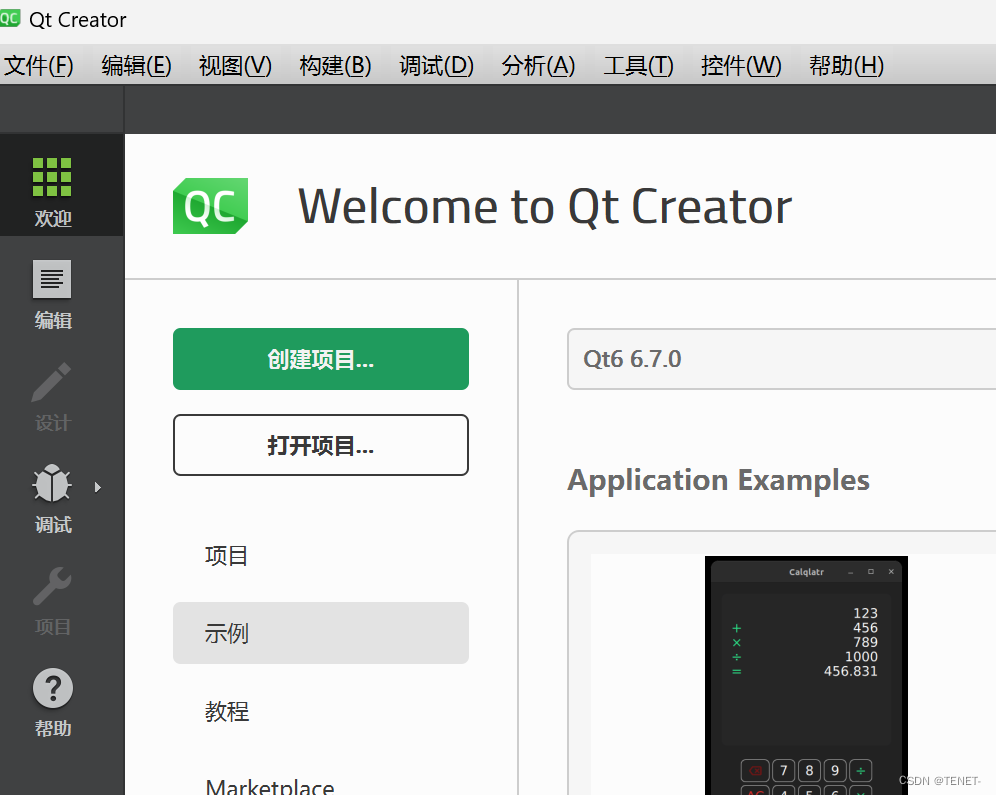Open the Qt6 6.7.0 version combo box
Image resolution: width=996 pixels, height=795 pixels.
781,359
